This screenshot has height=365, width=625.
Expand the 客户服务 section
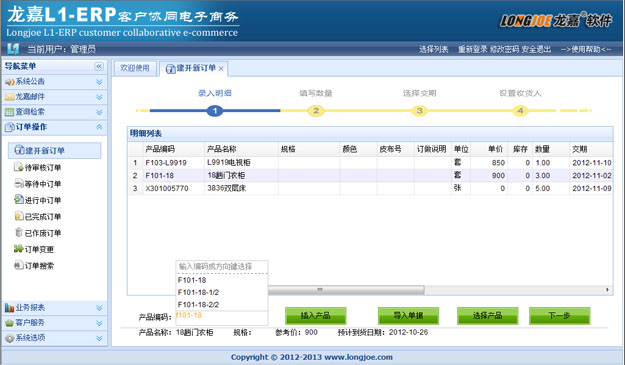tap(99, 323)
